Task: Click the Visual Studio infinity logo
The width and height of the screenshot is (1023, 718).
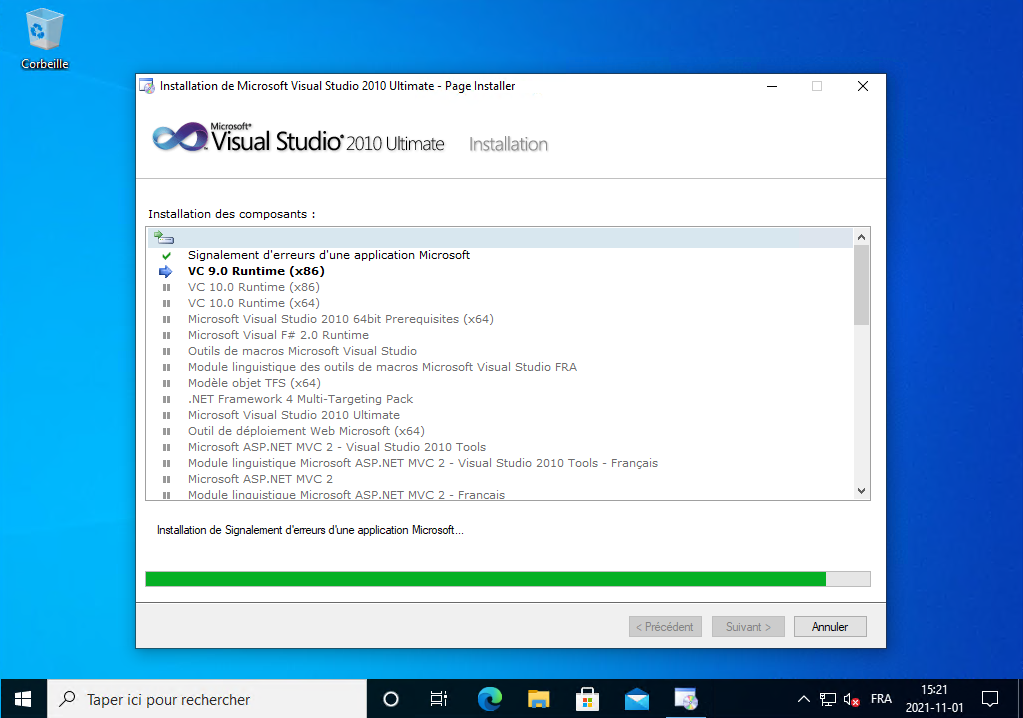Action: pyautogui.click(x=178, y=138)
